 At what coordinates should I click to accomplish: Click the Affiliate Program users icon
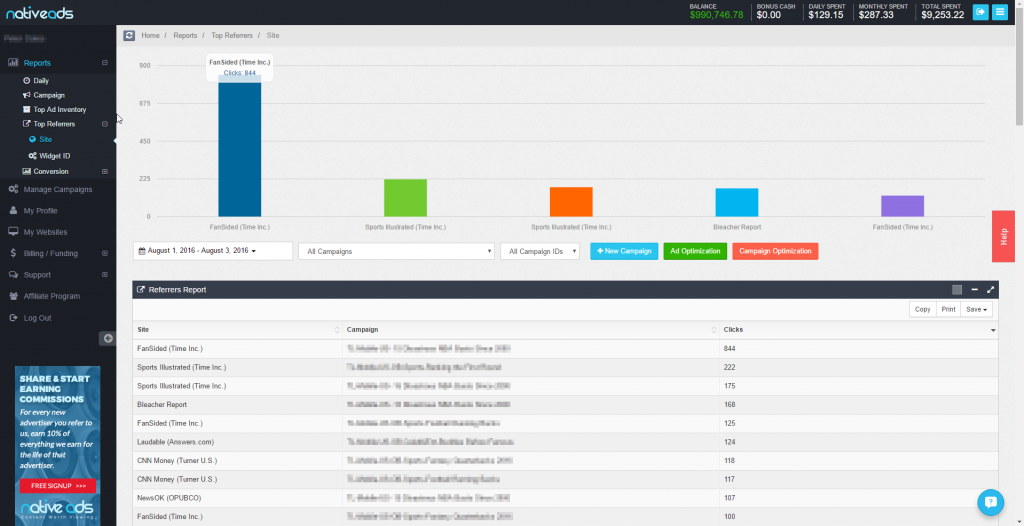tap(13, 296)
